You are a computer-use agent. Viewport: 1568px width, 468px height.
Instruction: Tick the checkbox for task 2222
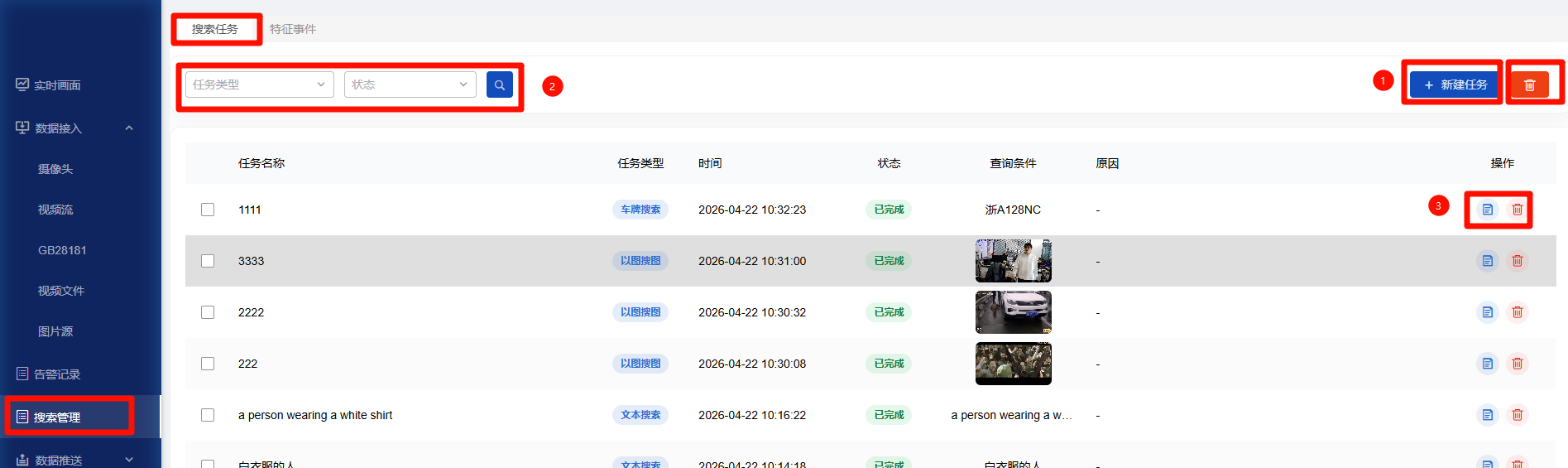(208, 312)
